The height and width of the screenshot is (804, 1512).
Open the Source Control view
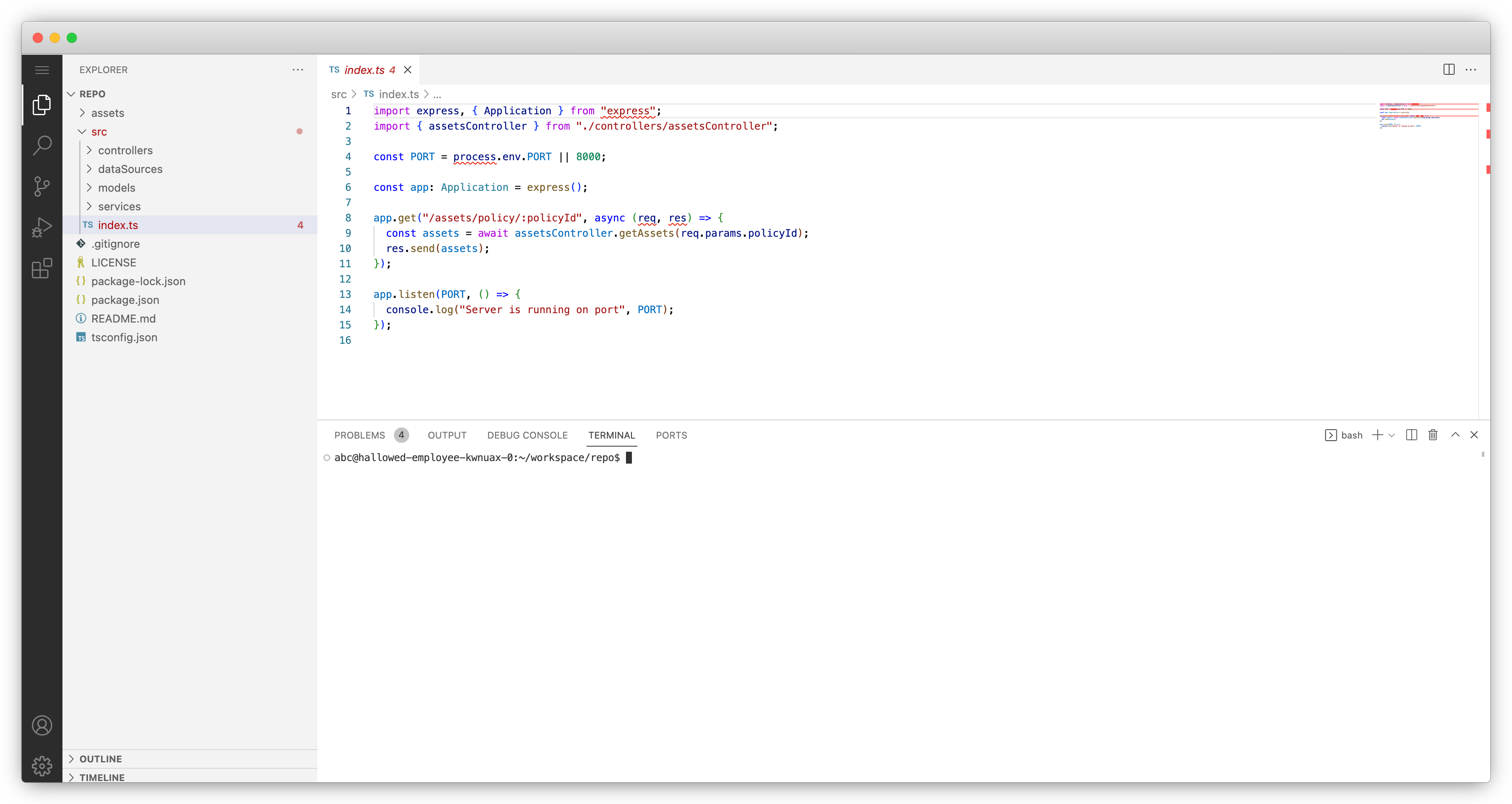pos(42,187)
